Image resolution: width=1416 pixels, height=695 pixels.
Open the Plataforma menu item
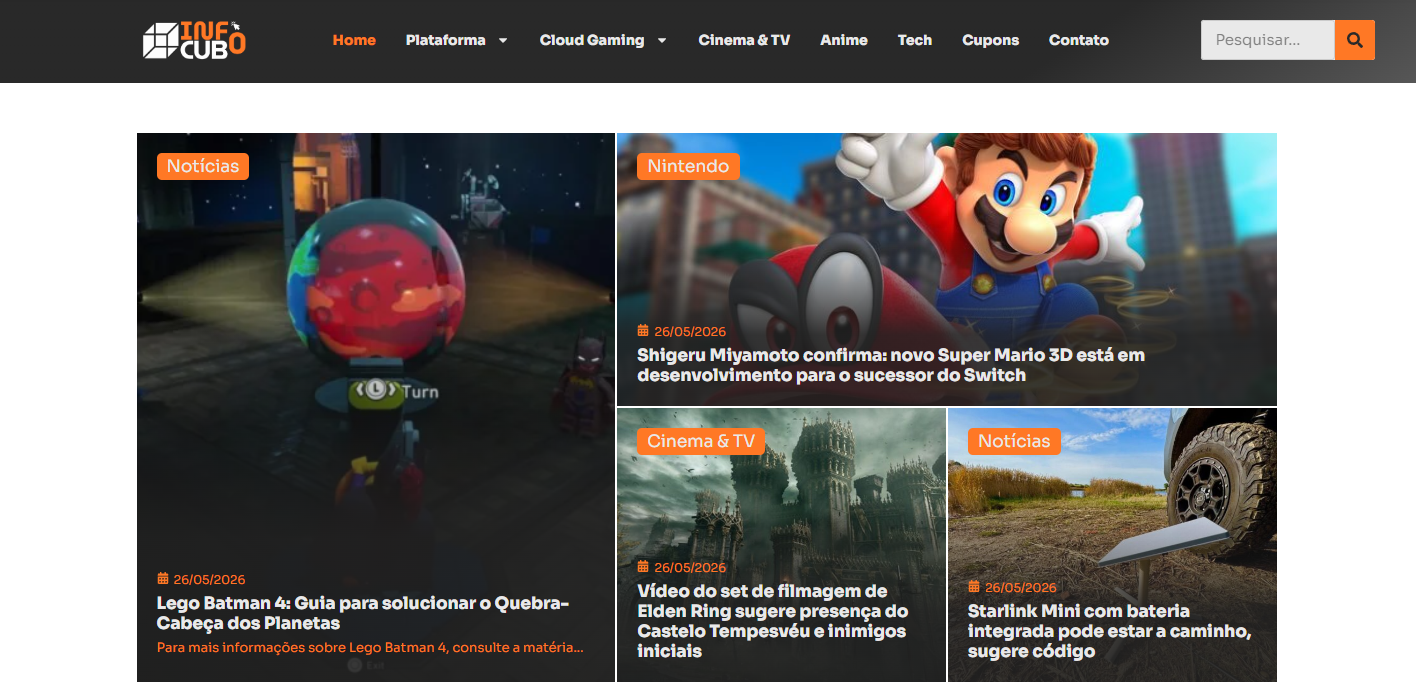coord(445,40)
